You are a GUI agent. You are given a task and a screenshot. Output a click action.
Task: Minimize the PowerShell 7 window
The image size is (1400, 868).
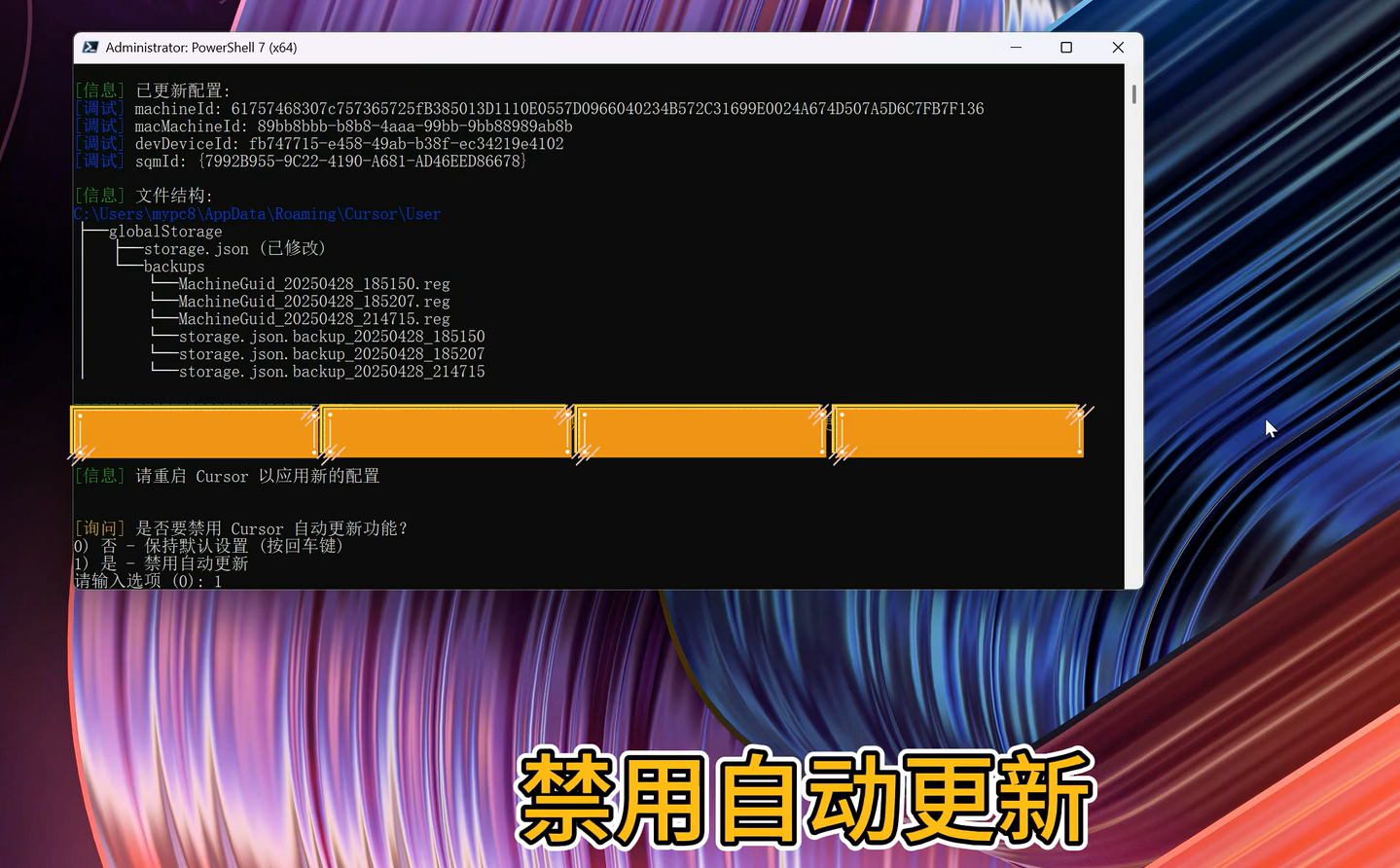[1016, 47]
